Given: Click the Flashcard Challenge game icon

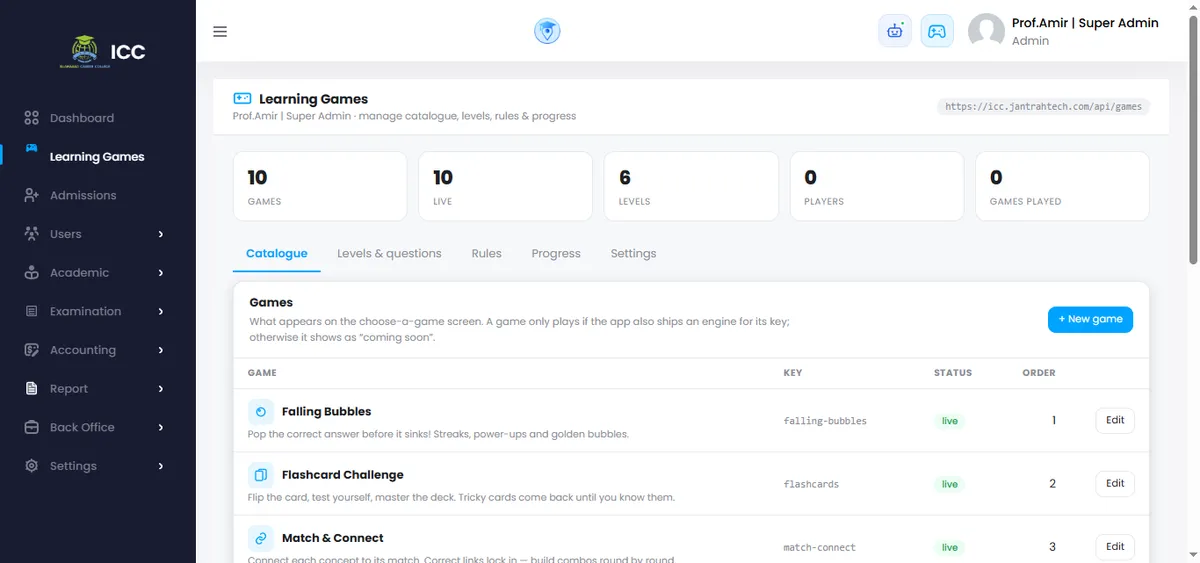Looking at the screenshot, I should [261, 475].
